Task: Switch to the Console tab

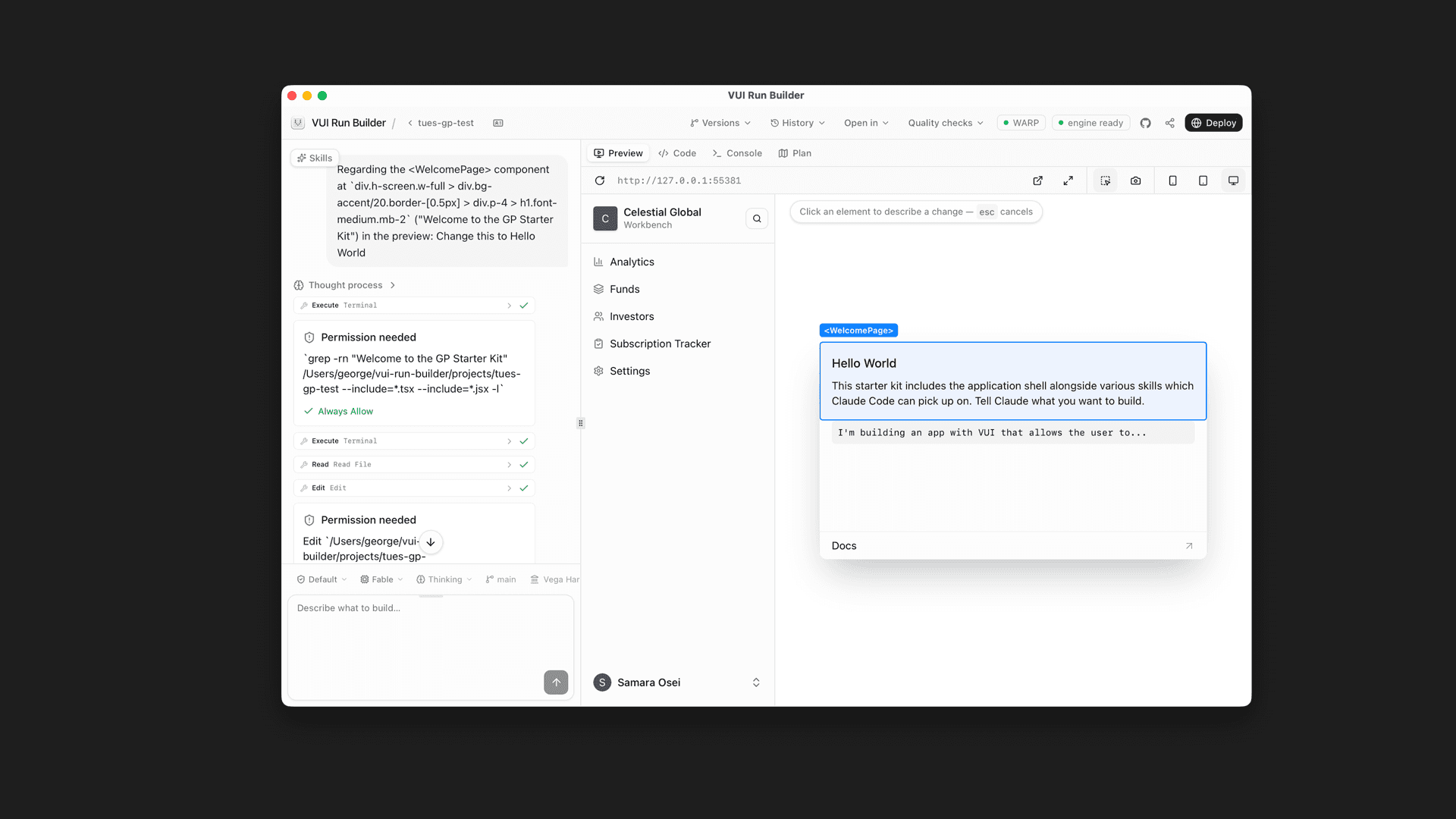Action: [x=737, y=153]
